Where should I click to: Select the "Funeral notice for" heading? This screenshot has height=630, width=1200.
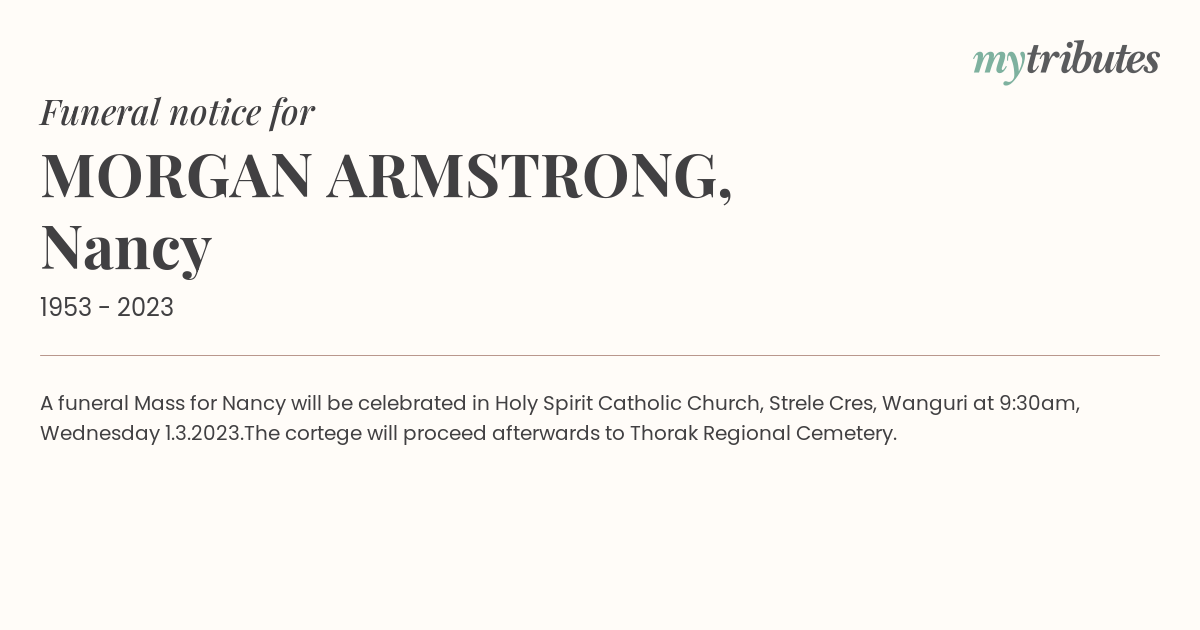(178, 112)
